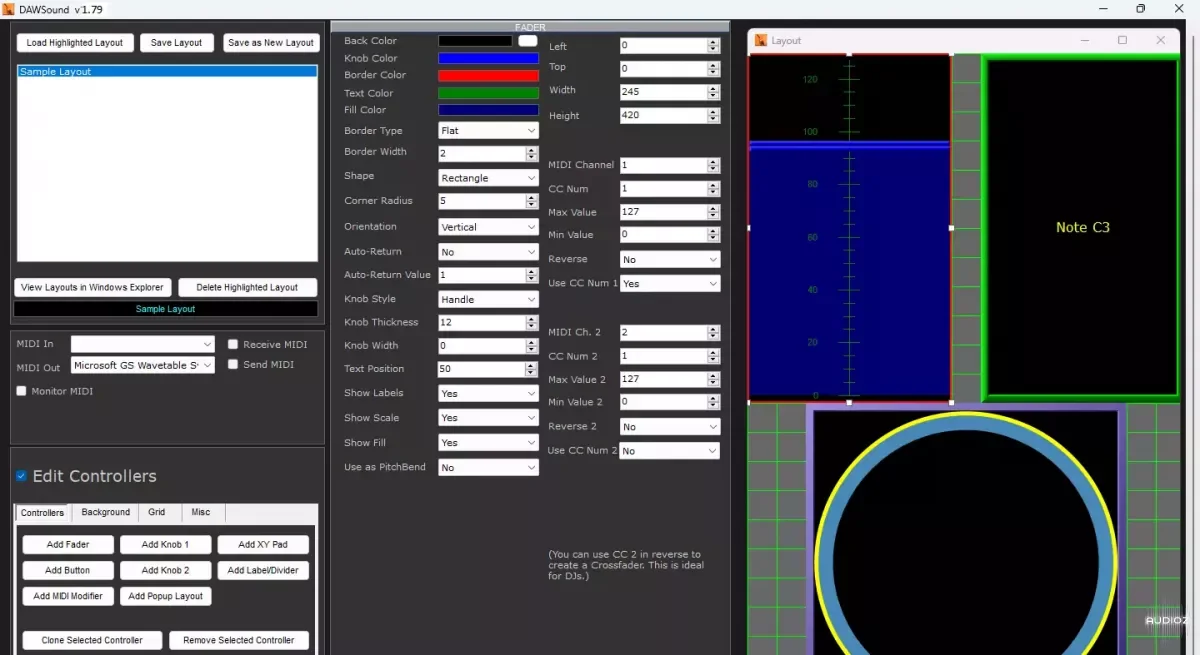The image size is (1200, 655).
Task: Open the Show Scale dropdown
Action: coord(488,418)
